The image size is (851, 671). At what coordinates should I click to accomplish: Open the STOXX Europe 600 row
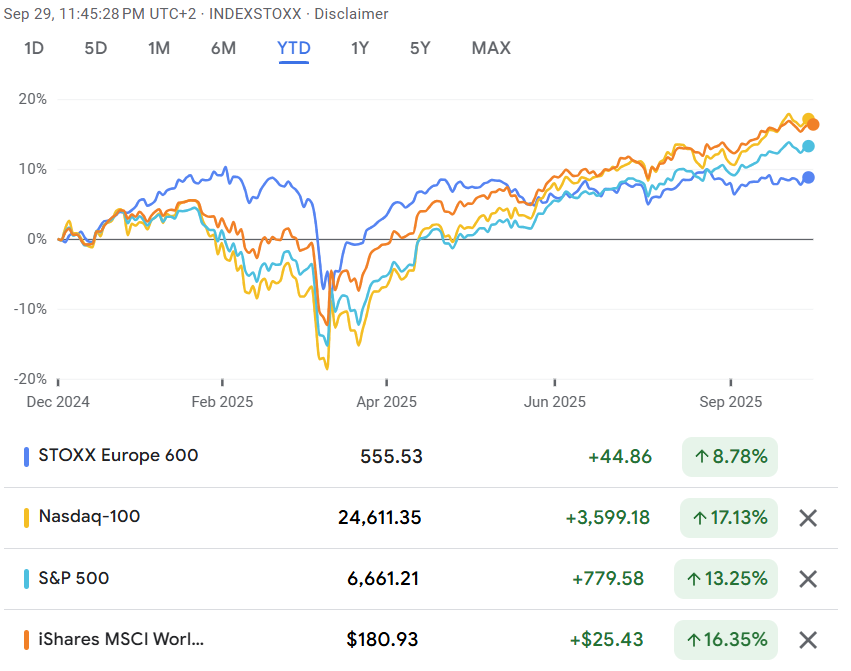pyautogui.click(x=118, y=456)
